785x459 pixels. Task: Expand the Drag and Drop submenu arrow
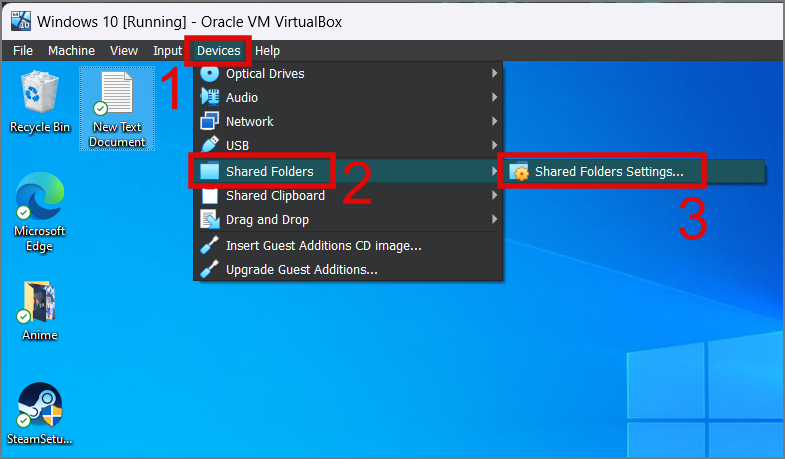click(x=495, y=219)
